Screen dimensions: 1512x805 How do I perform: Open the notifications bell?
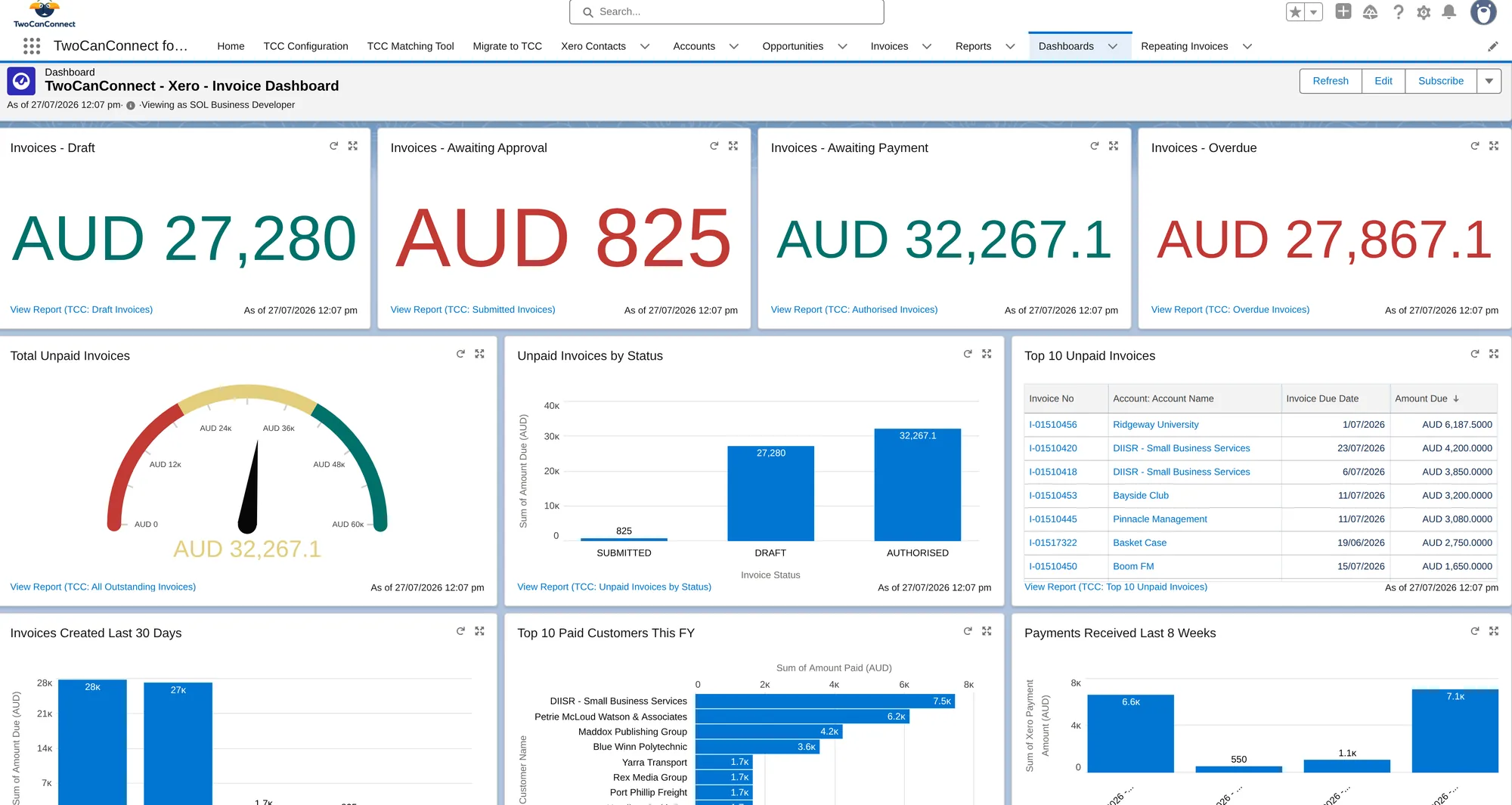(1449, 12)
